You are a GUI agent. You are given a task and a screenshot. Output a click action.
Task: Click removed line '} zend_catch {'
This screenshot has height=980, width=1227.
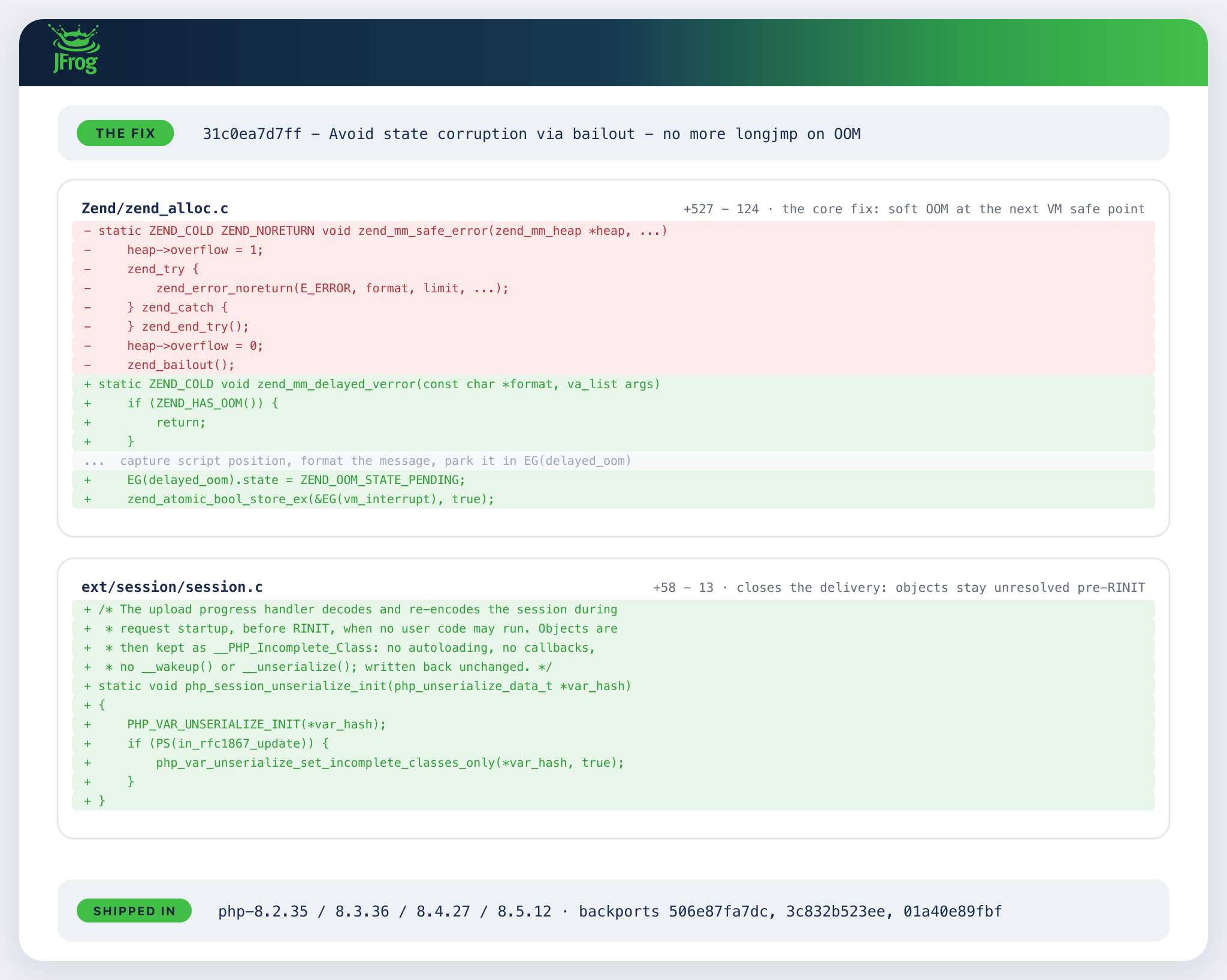613,307
